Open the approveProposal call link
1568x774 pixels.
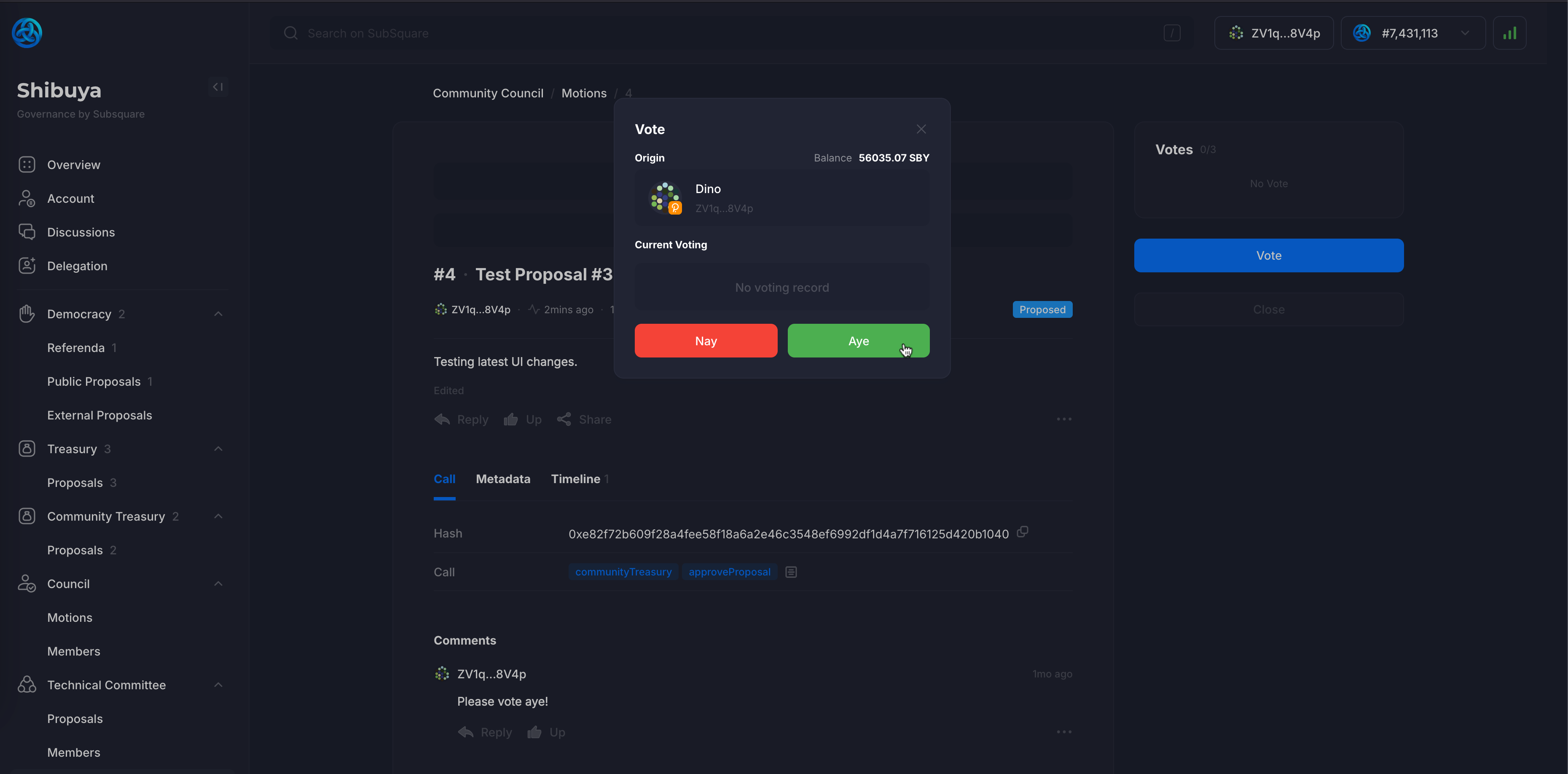click(x=729, y=572)
